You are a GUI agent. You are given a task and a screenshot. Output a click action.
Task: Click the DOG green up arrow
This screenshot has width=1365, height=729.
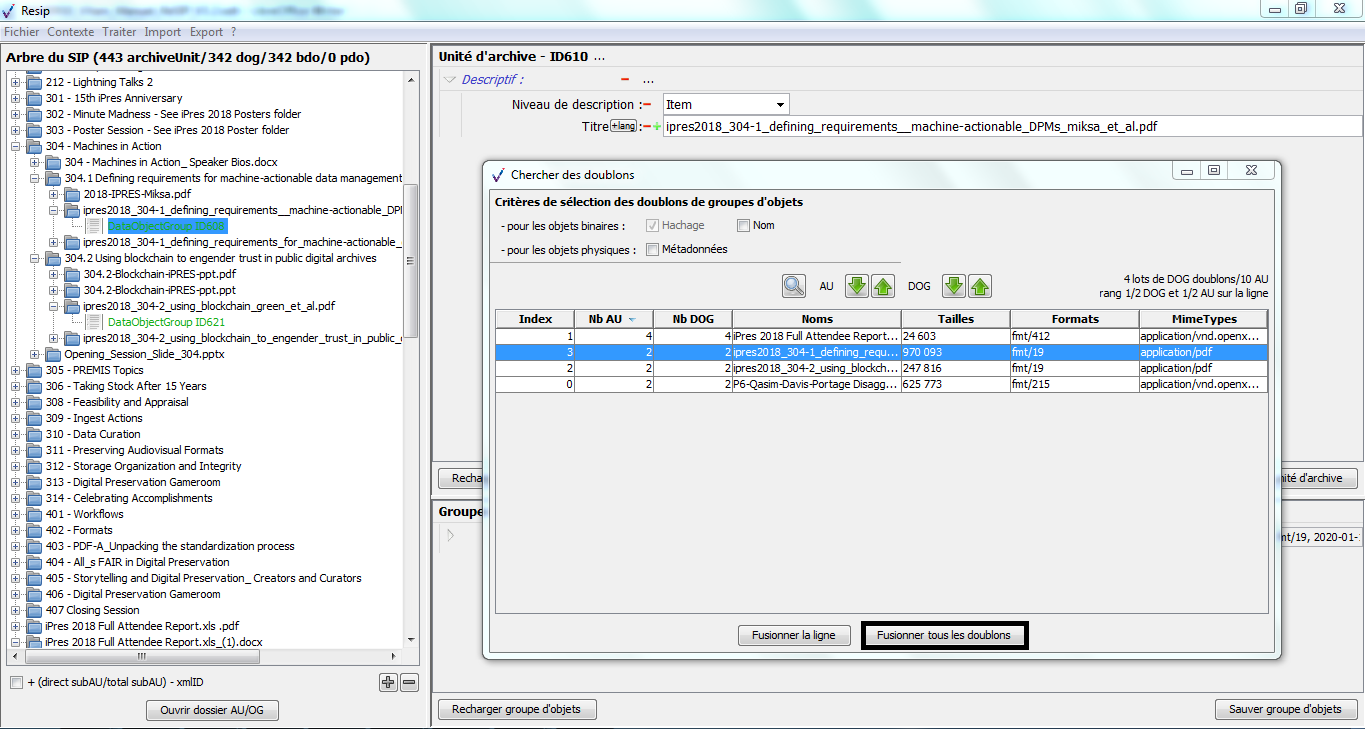click(x=980, y=286)
